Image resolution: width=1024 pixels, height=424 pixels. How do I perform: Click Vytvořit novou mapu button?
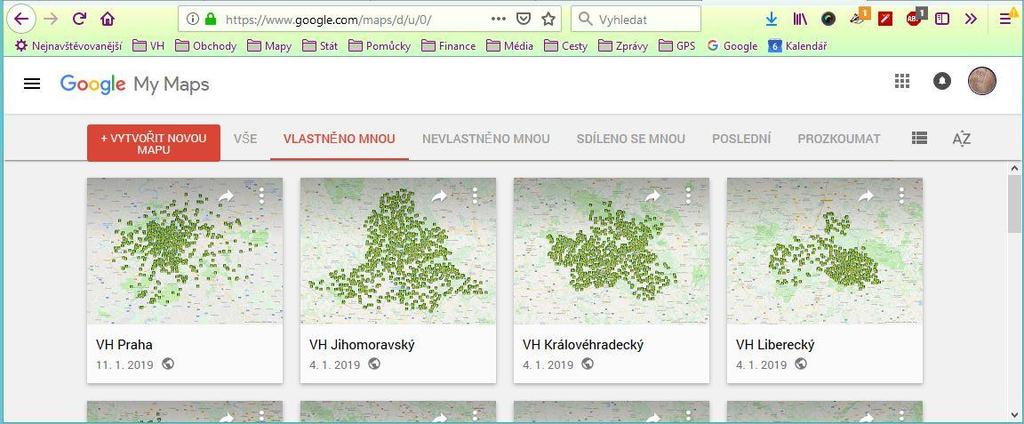pyautogui.click(x=153, y=143)
